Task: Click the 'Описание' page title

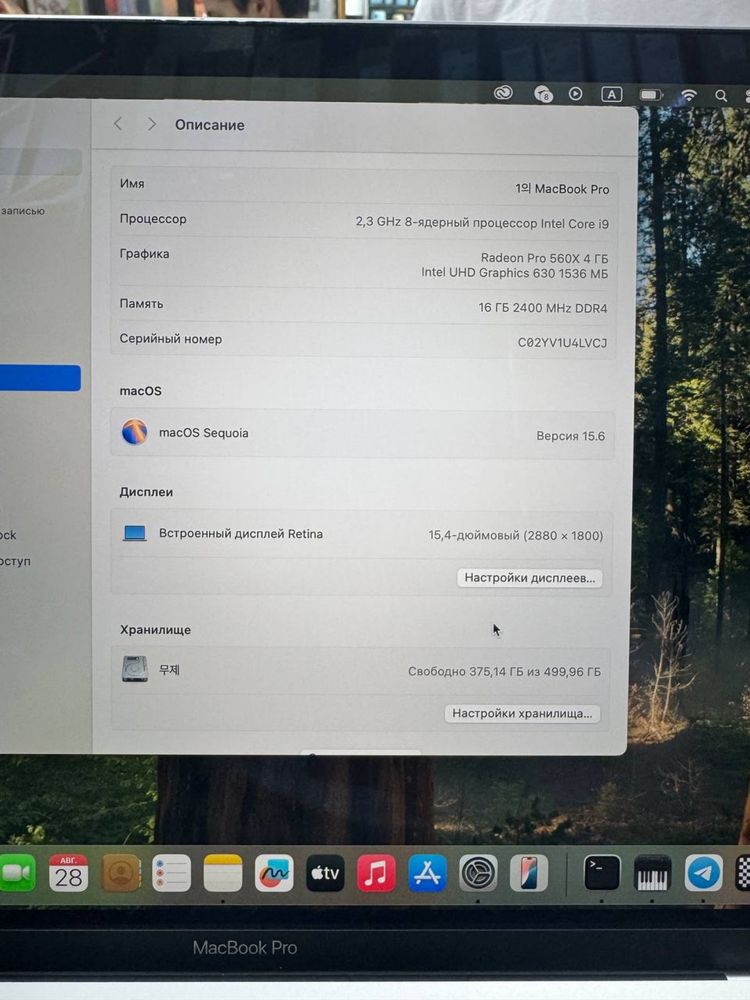Action: pos(210,125)
